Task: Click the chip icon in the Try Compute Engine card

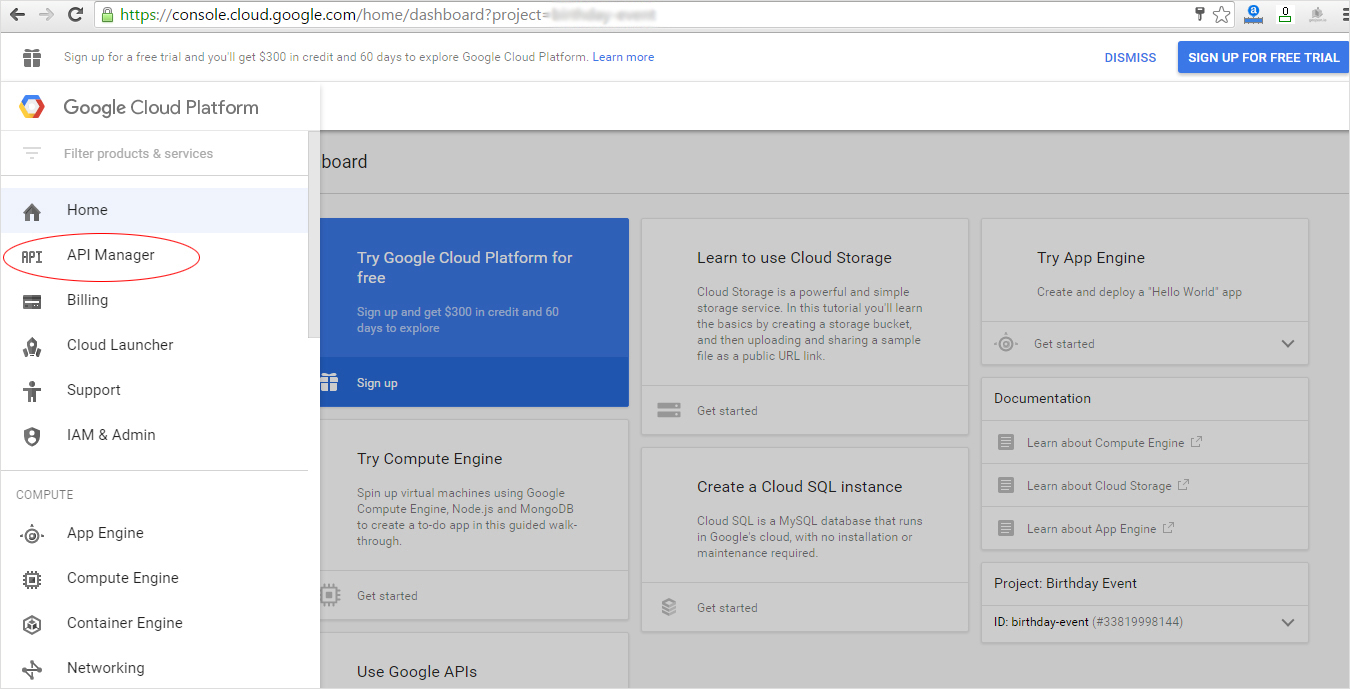Action: coord(330,595)
